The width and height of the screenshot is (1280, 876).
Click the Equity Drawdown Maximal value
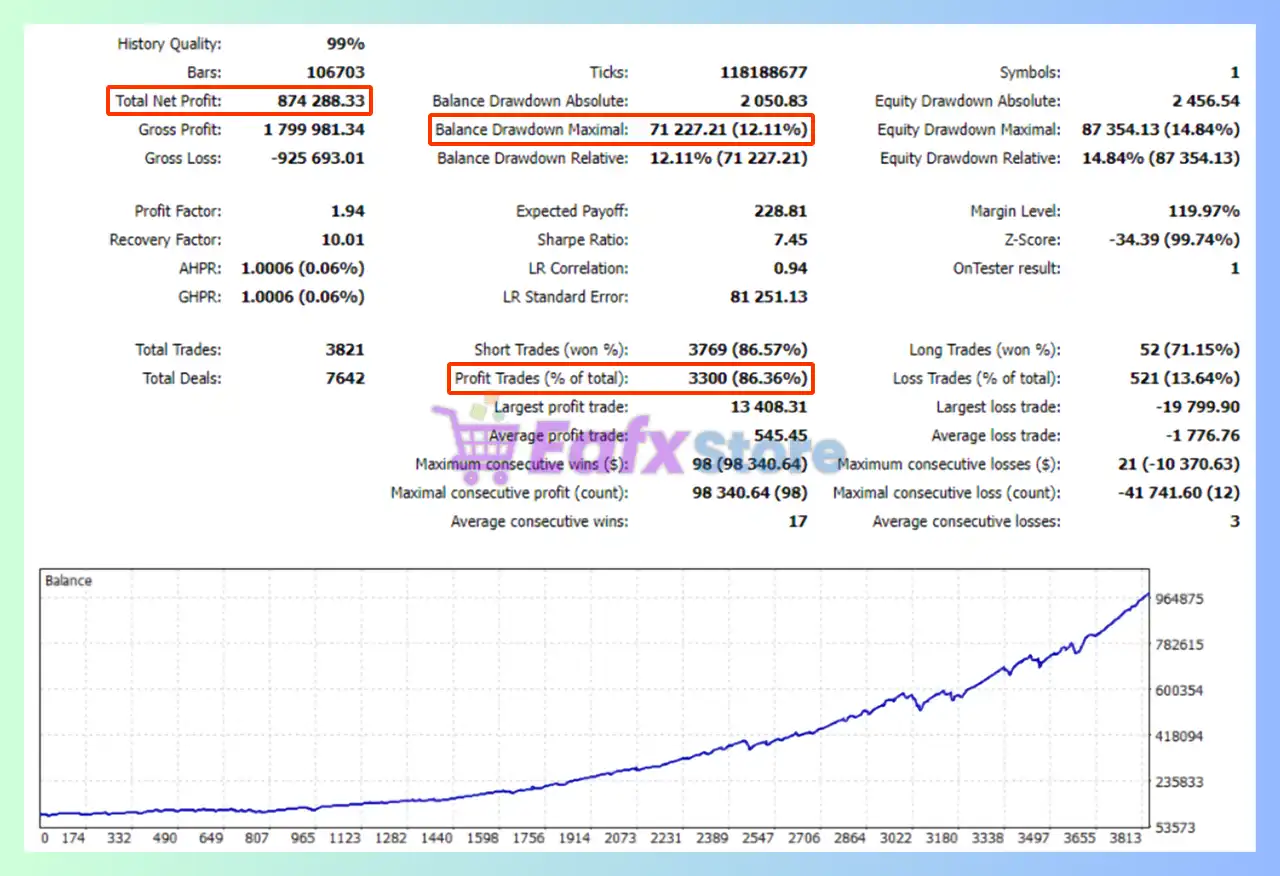click(x=1160, y=130)
